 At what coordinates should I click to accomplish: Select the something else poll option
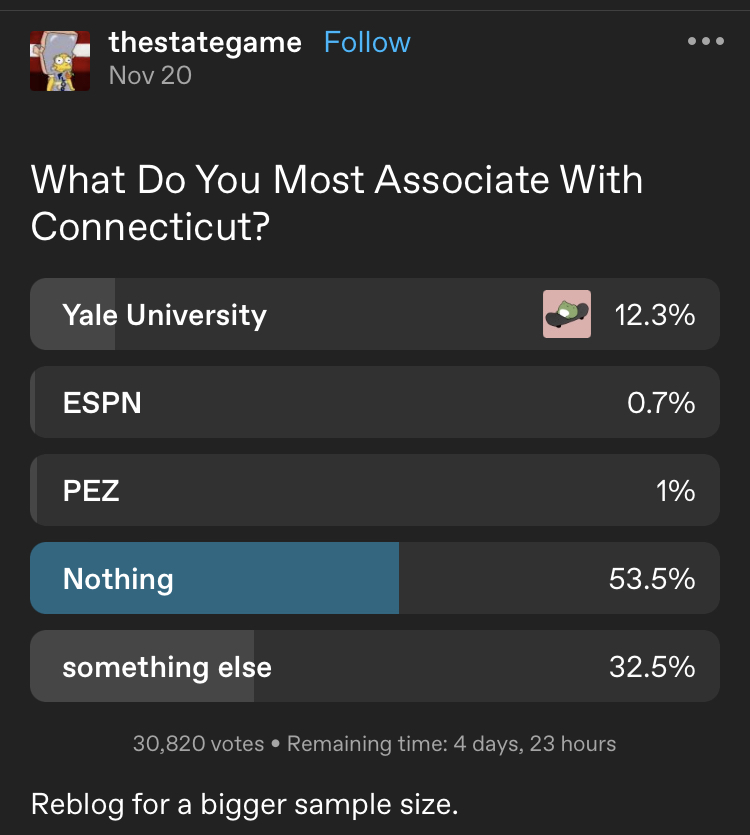tap(375, 666)
